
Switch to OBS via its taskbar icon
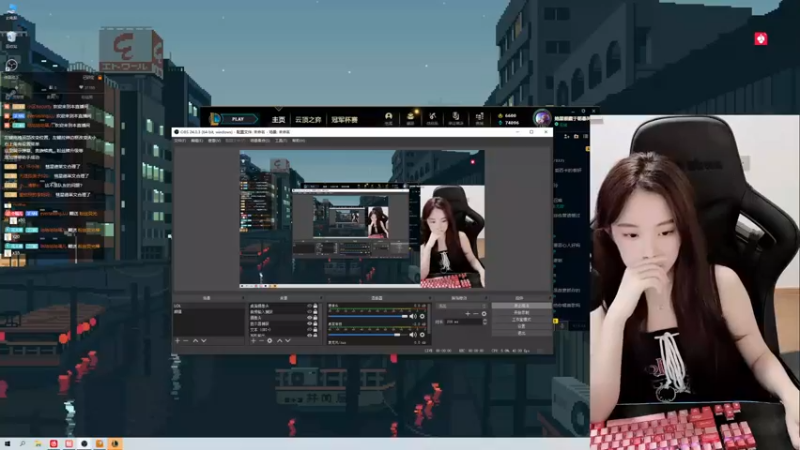84,444
